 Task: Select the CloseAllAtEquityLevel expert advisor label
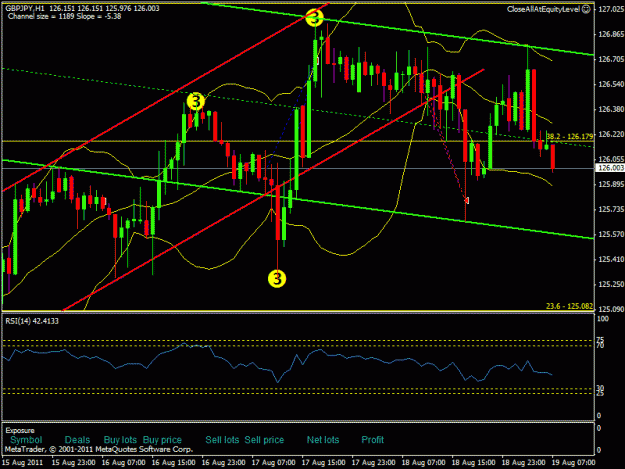(x=543, y=9)
